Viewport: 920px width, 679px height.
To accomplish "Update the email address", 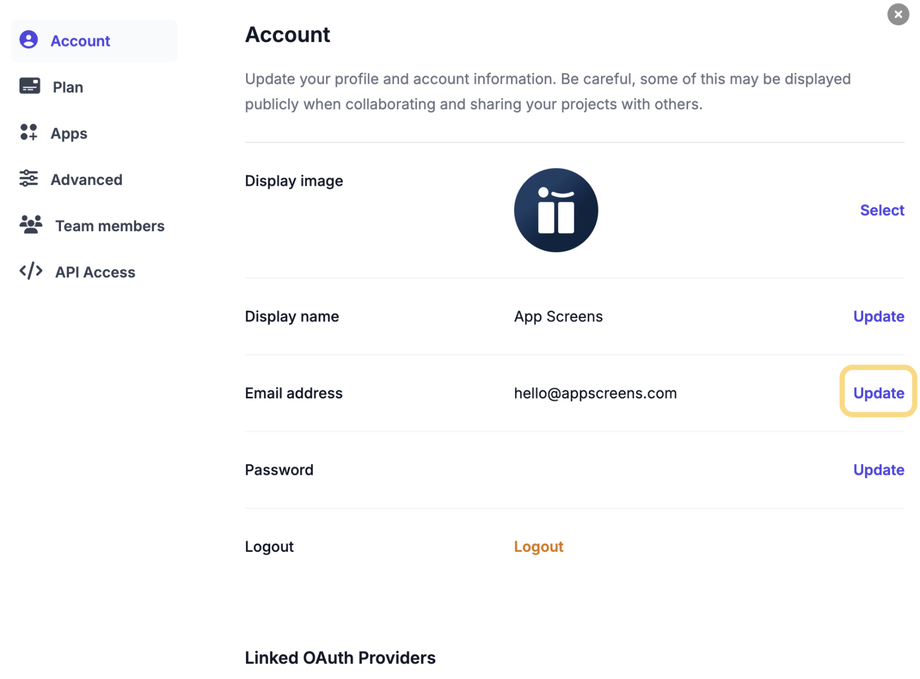I will pyautogui.click(x=878, y=393).
